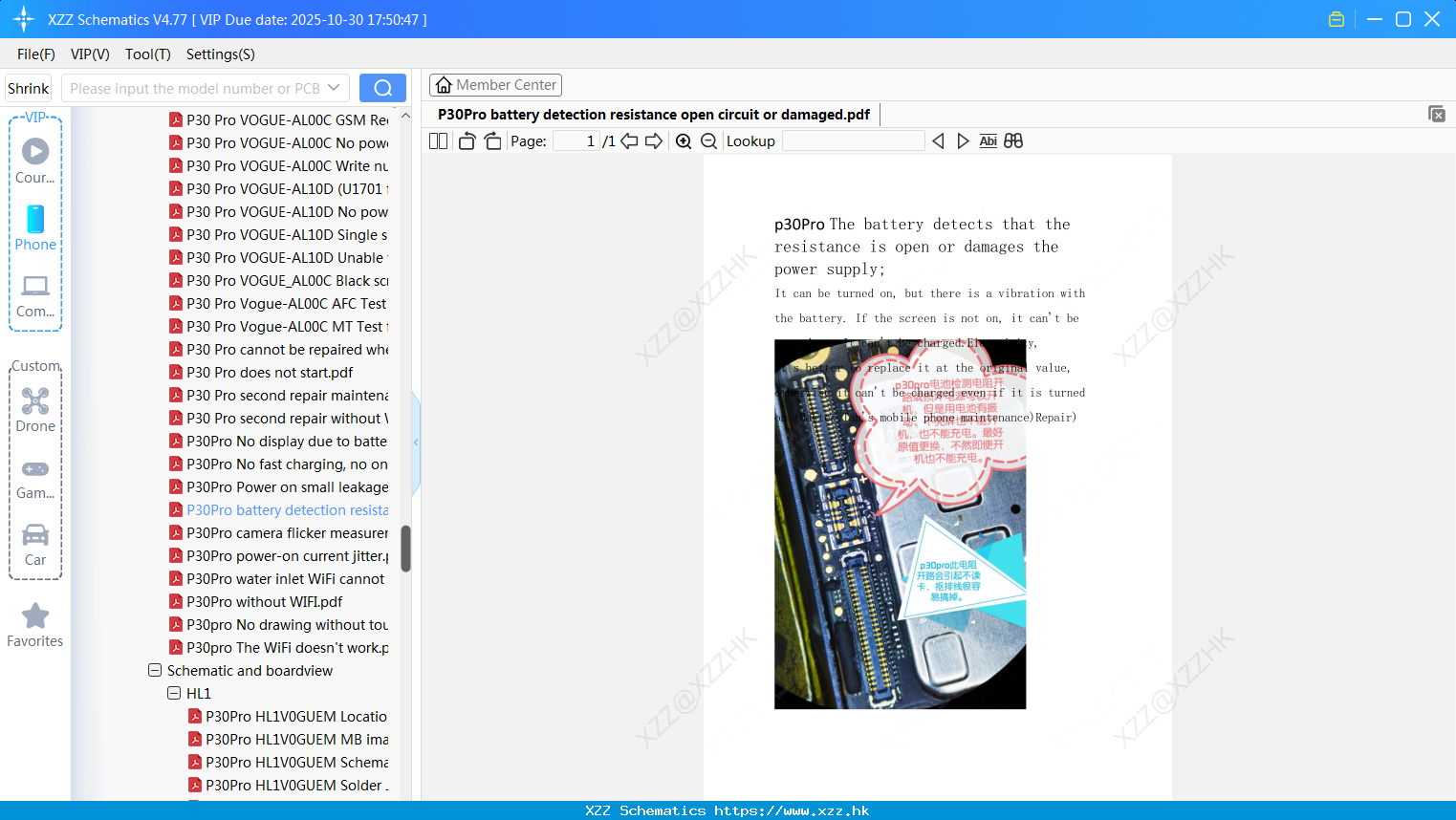Toggle two-page view icon in PDF toolbar
The image size is (1456, 820).
pos(439,141)
